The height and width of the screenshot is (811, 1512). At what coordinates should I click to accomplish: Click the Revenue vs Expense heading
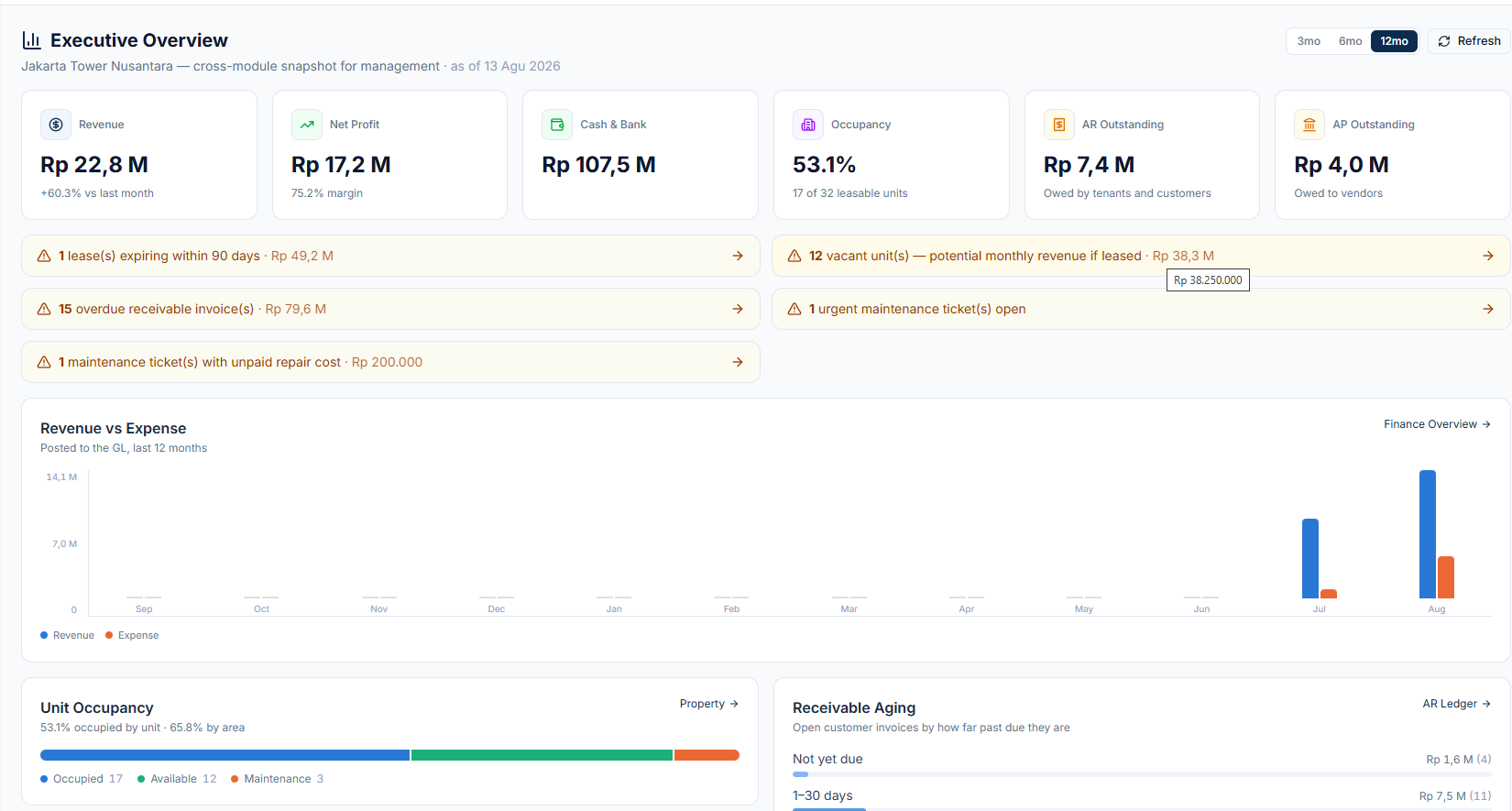114,428
